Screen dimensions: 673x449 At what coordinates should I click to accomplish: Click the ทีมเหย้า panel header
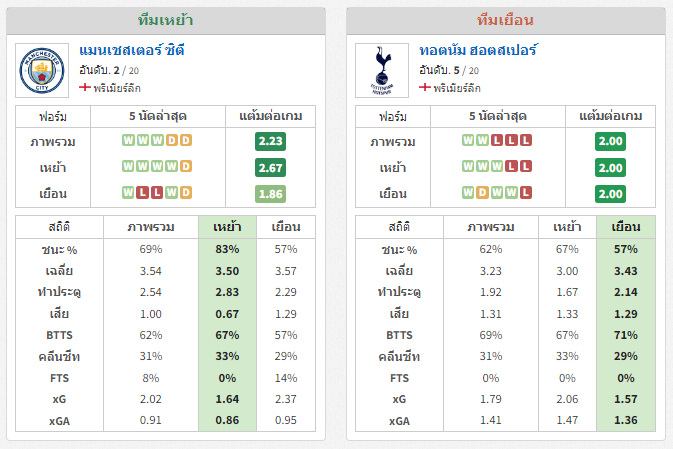[x=166, y=21]
